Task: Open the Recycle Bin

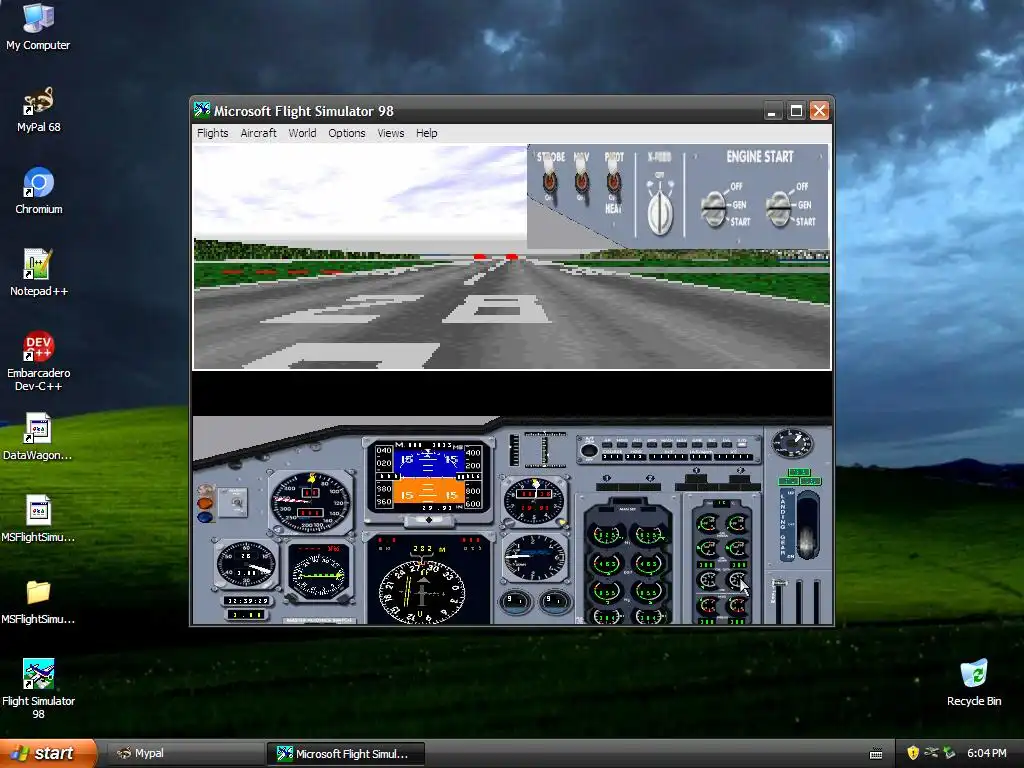Action: [x=974, y=682]
